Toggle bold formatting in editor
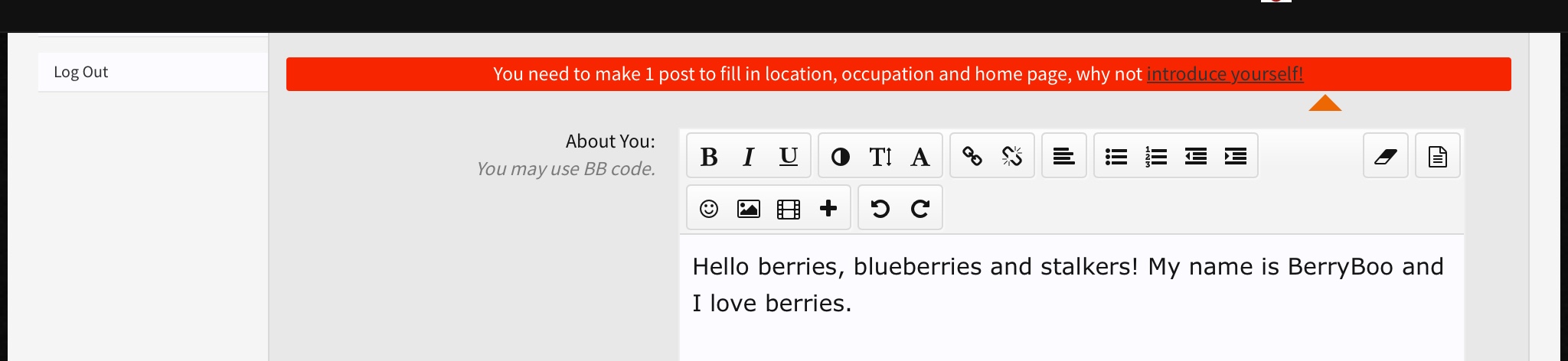Image resolution: width=1568 pixels, height=361 pixels. pos(709,156)
